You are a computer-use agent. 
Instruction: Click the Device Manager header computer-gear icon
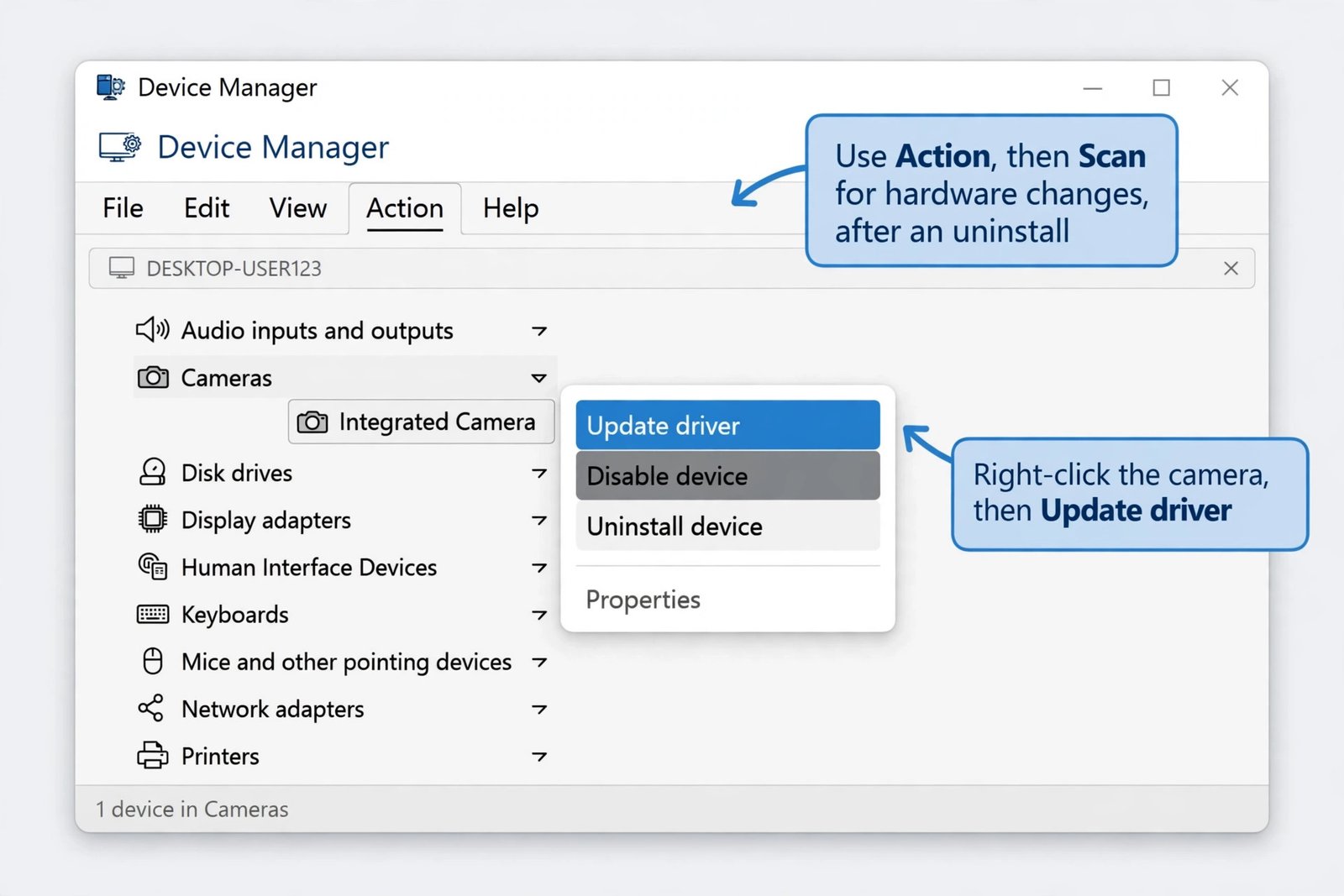click(120, 147)
